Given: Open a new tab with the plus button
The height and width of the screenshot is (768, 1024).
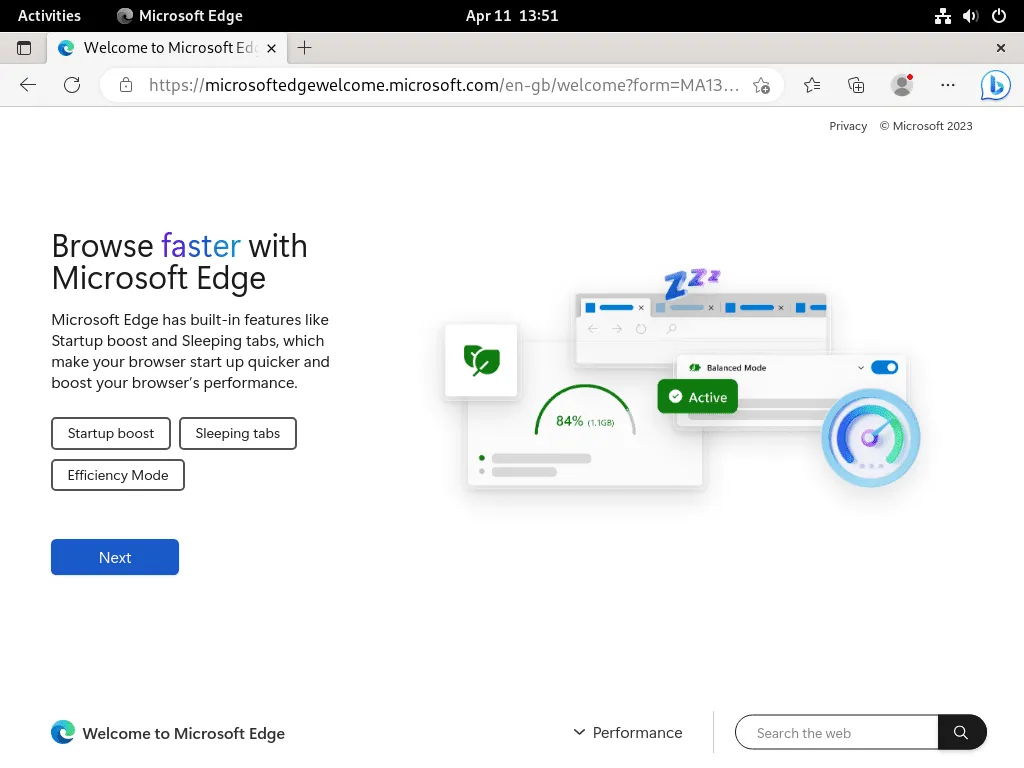Looking at the screenshot, I should point(304,47).
